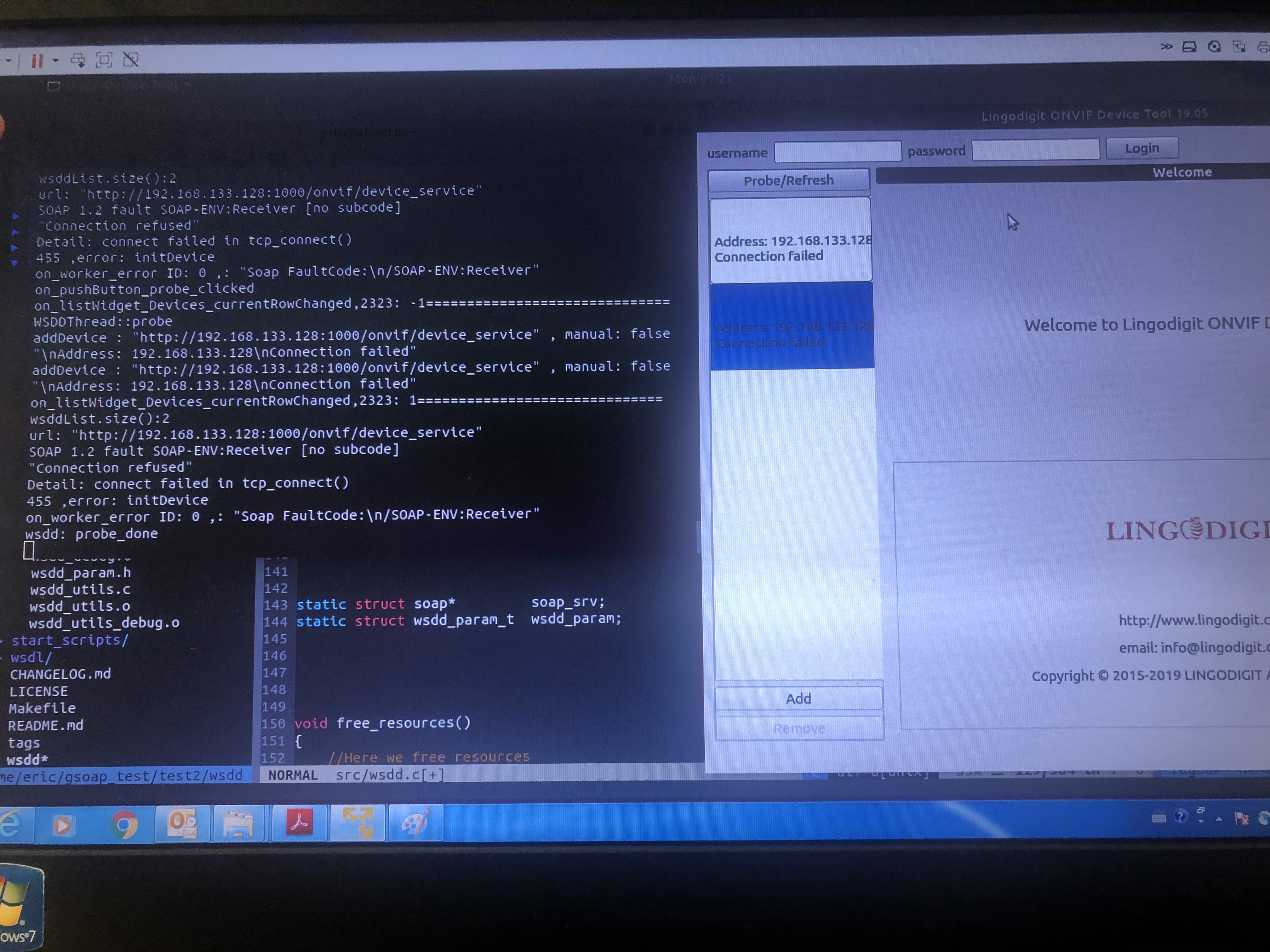Click into the username field
Screen dimensions: 1270x952
coord(837,152)
